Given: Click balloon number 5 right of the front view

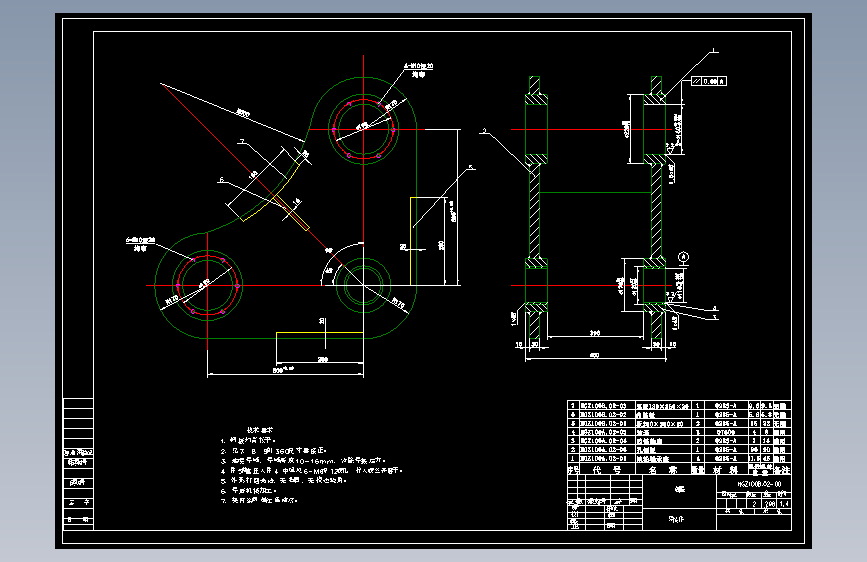Looking at the screenshot, I should (471, 166).
